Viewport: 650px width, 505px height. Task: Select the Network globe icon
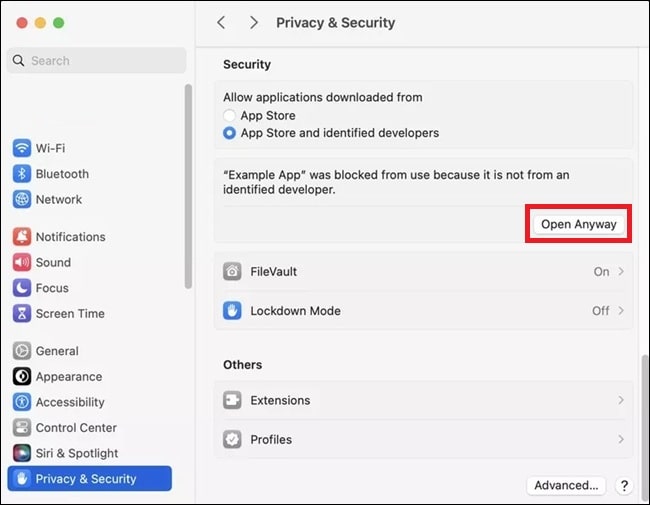[22, 199]
